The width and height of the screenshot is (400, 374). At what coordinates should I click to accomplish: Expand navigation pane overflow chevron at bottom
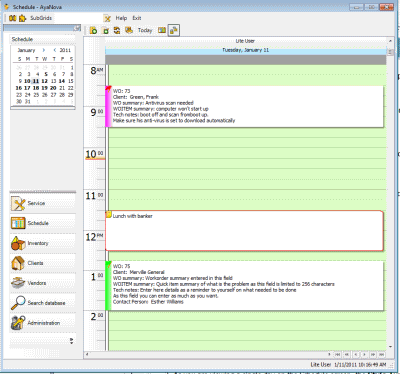[71, 341]
